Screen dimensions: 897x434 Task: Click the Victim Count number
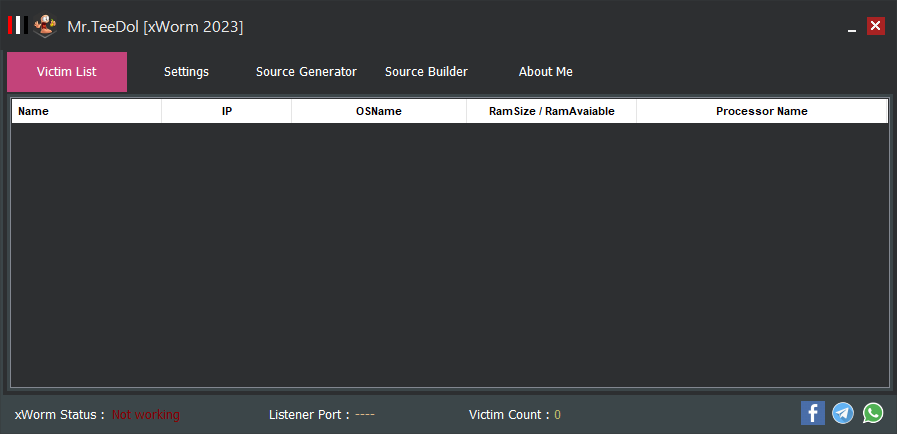(x=558, y=414)
